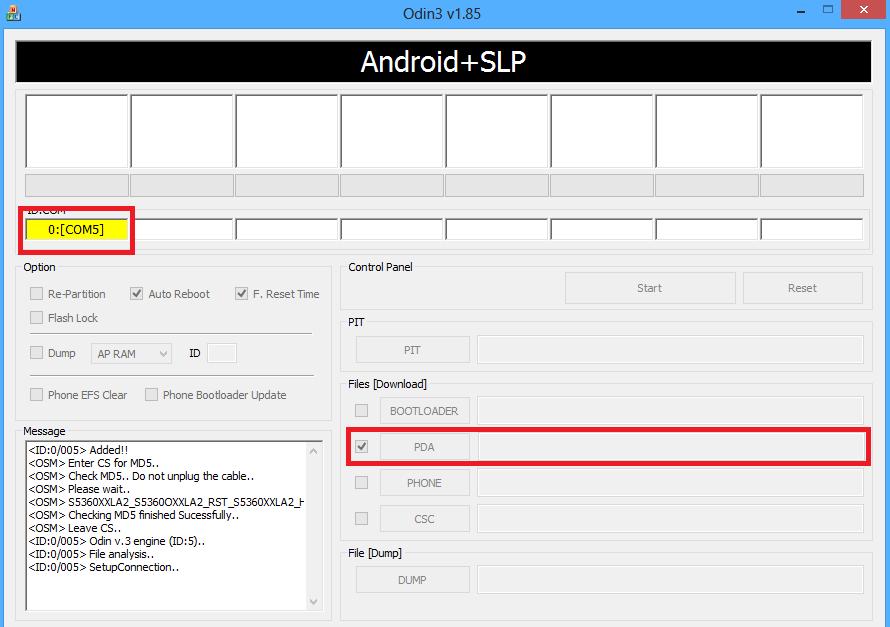Close the Odin3 window
The height and width of the screenshot is (627, 890).
pyautogui.click(x=864, y=10)
